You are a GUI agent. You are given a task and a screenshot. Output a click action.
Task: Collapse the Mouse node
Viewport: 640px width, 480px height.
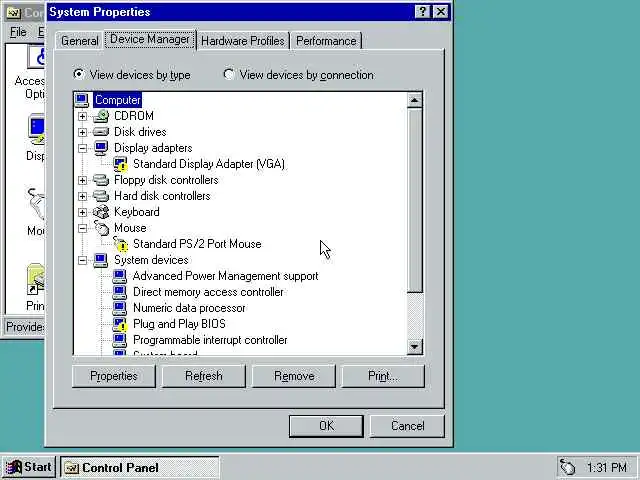[82, 228]
